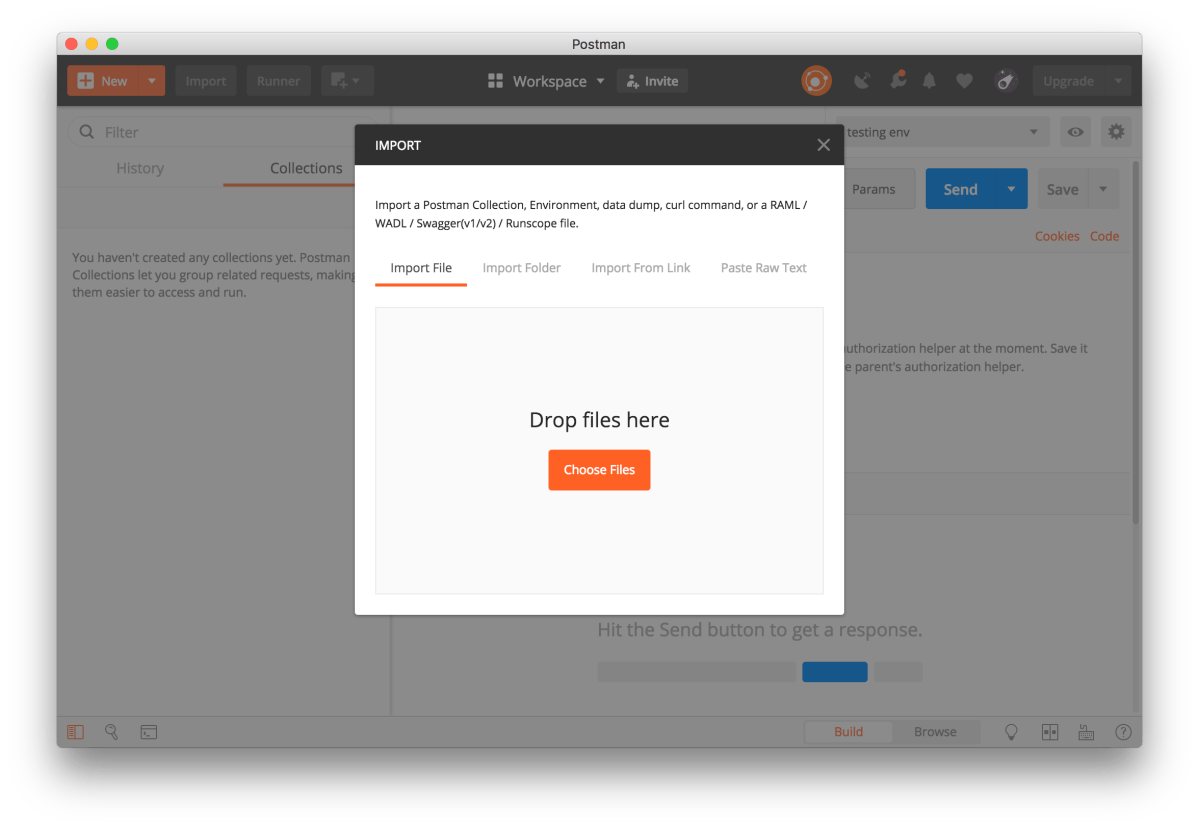
Task: Click the new window/tab icon button
Action: tap(346, 81)
